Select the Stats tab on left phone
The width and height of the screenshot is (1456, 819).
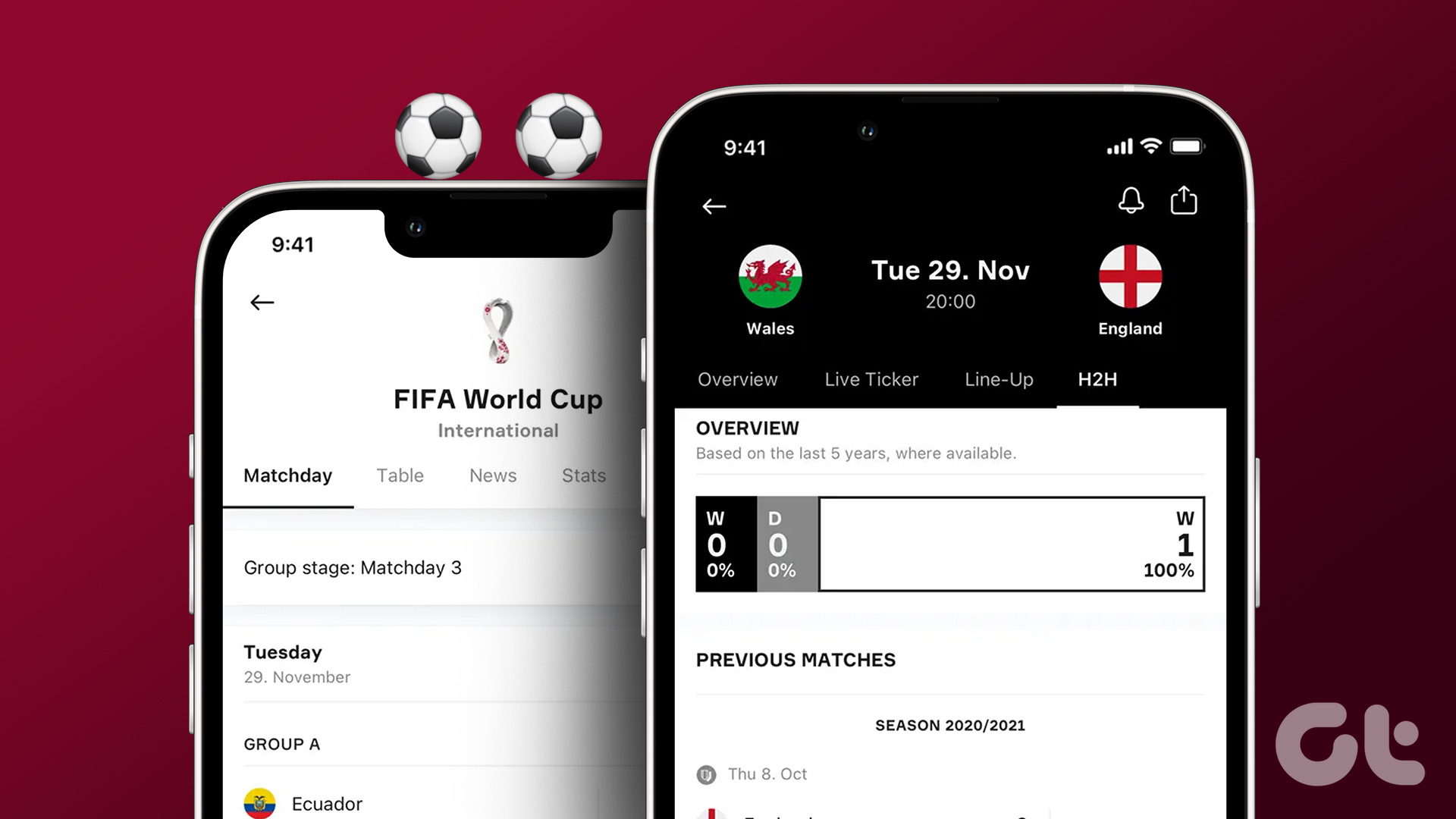pyautogui.click(x=583, y=475)
